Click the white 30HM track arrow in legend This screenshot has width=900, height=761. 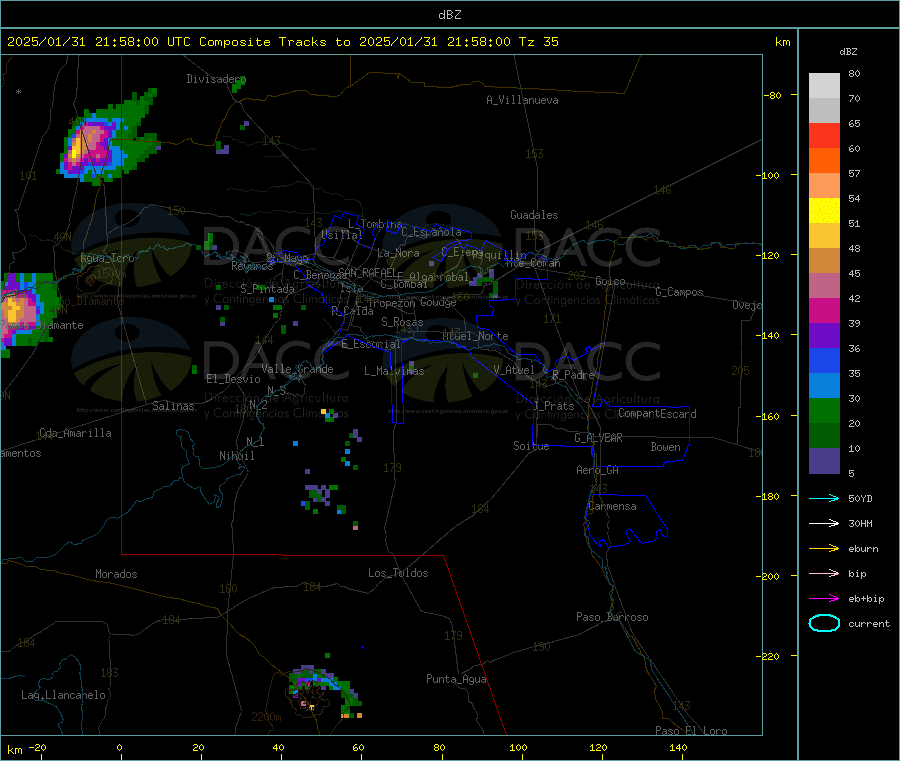824,523
